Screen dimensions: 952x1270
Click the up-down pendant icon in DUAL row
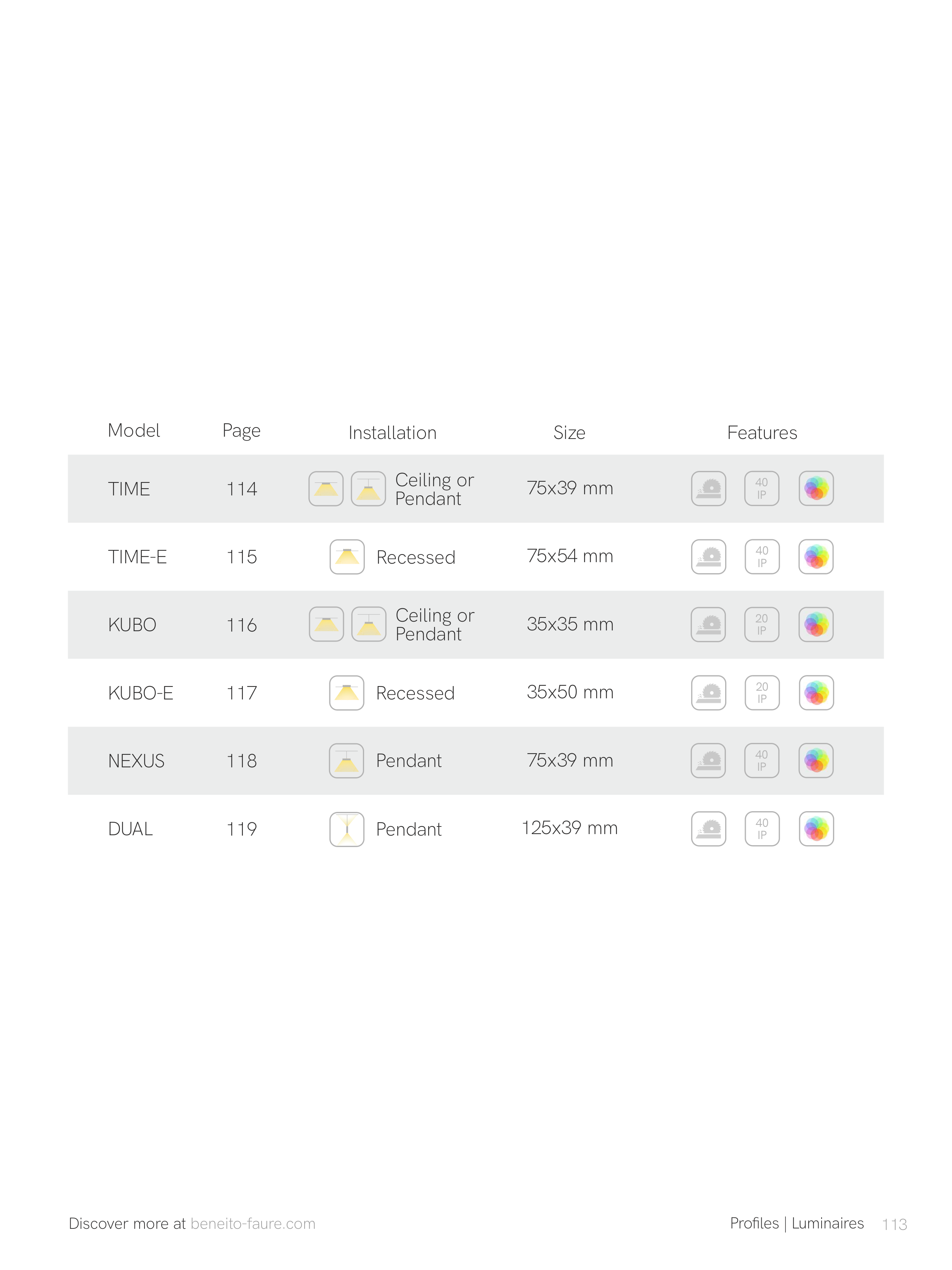(x=347, y=828)
